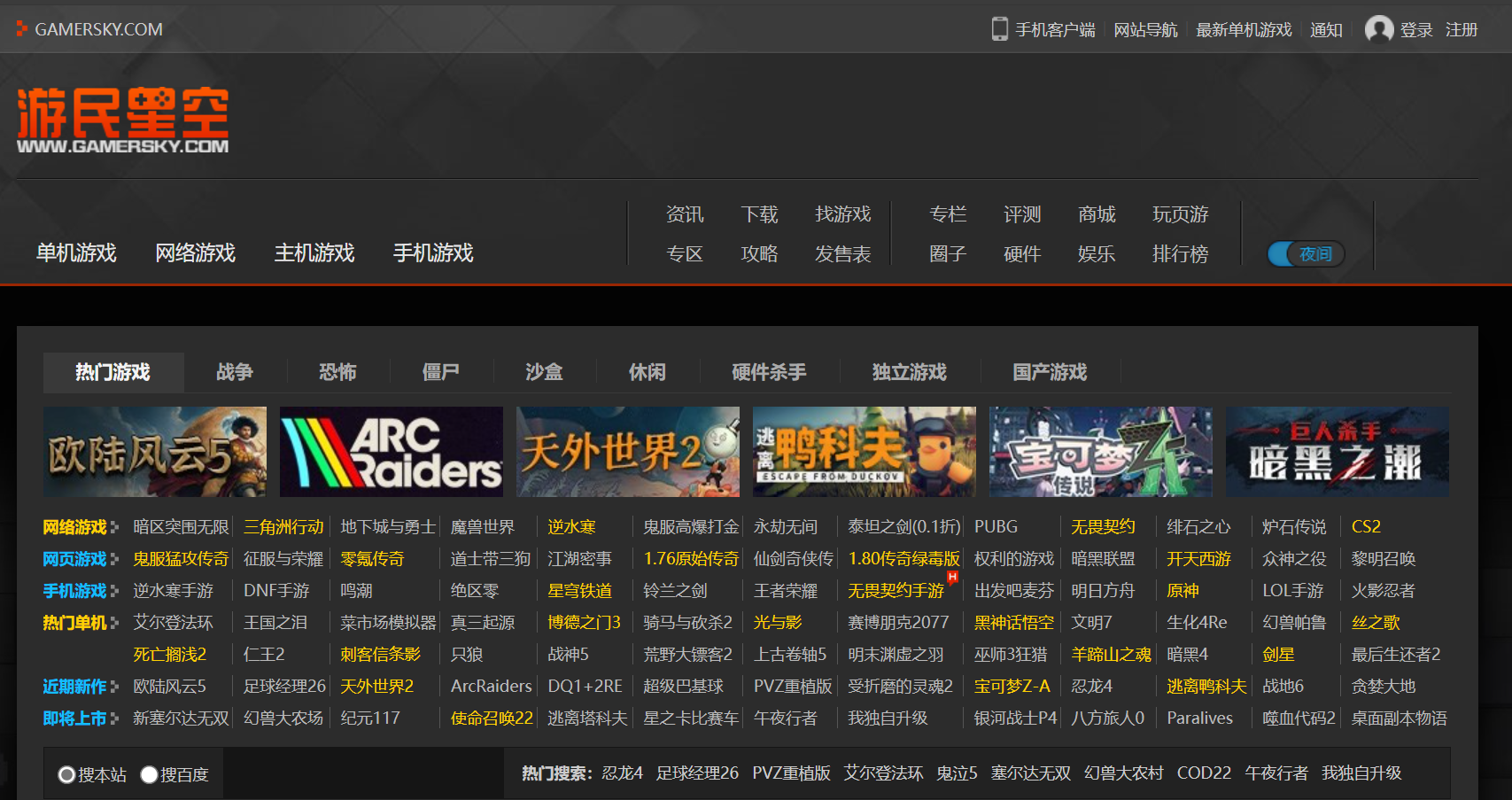Viewport: 1512px width, 800px height.
Task: Open the ARC Raiders game thumbnail
Action: [x=391, y=452]
